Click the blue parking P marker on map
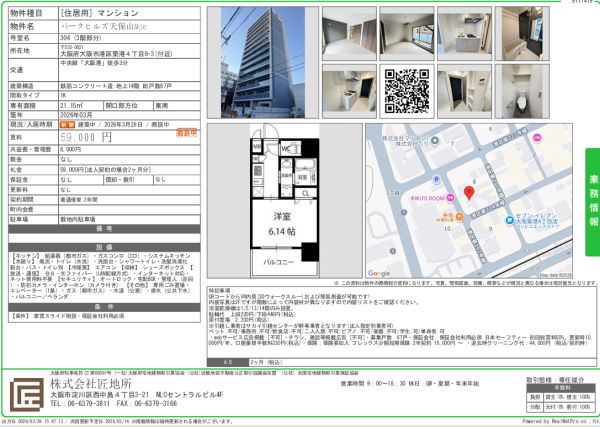The image size is (600, 427). pos(436,179)
